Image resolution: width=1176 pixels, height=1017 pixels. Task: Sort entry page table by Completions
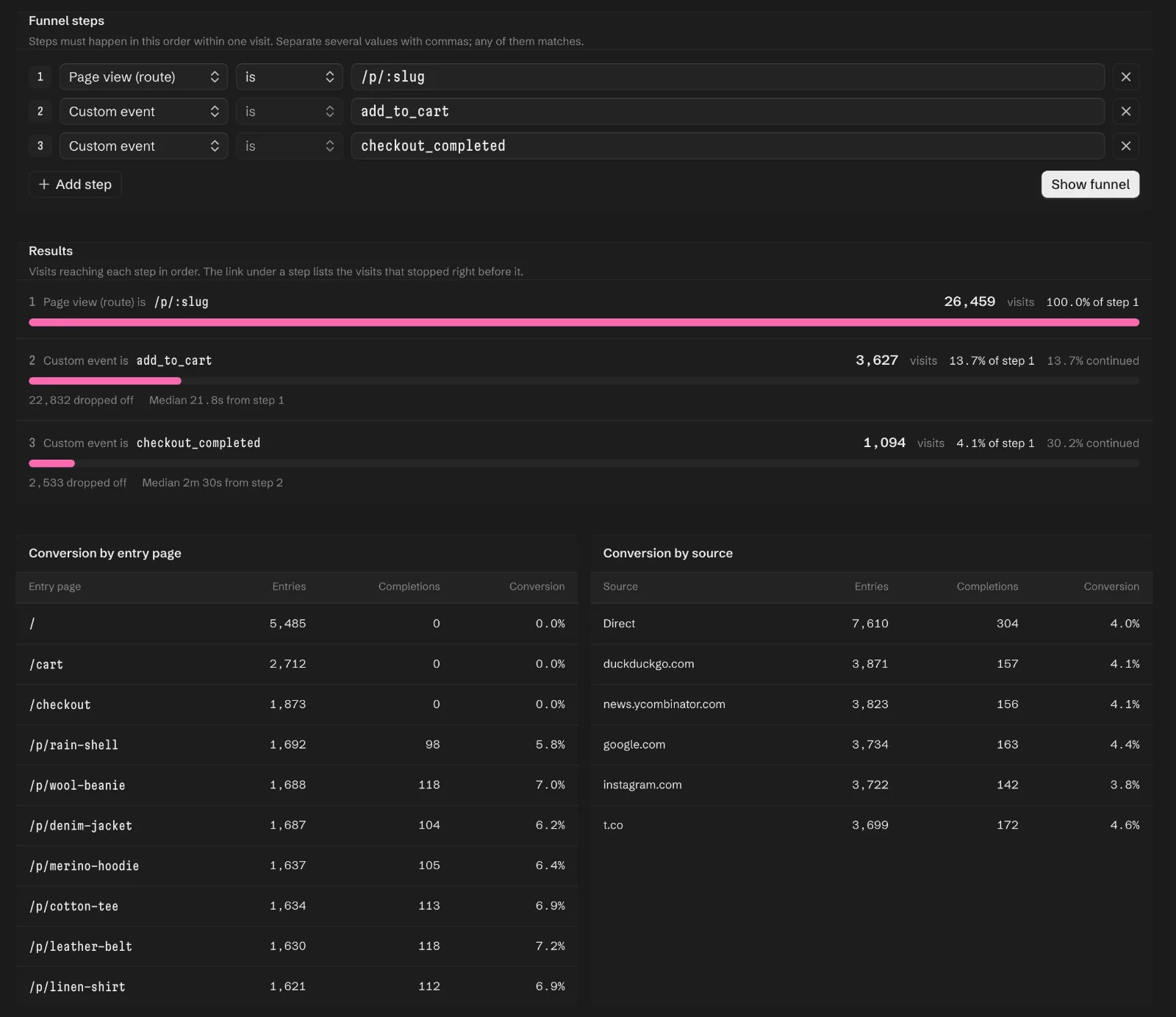pyautogui.click(x=409, y=586)
